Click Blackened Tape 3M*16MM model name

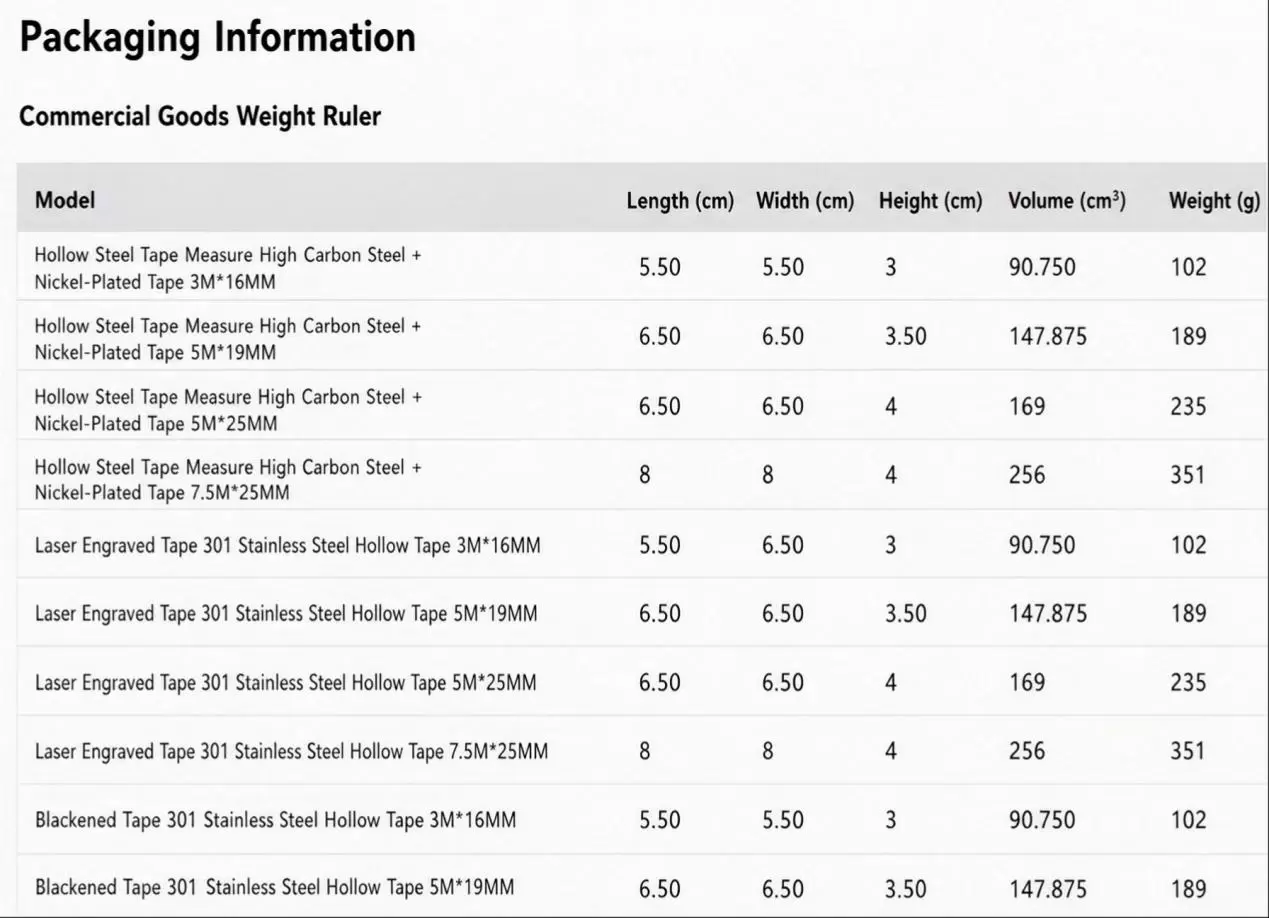276,821
